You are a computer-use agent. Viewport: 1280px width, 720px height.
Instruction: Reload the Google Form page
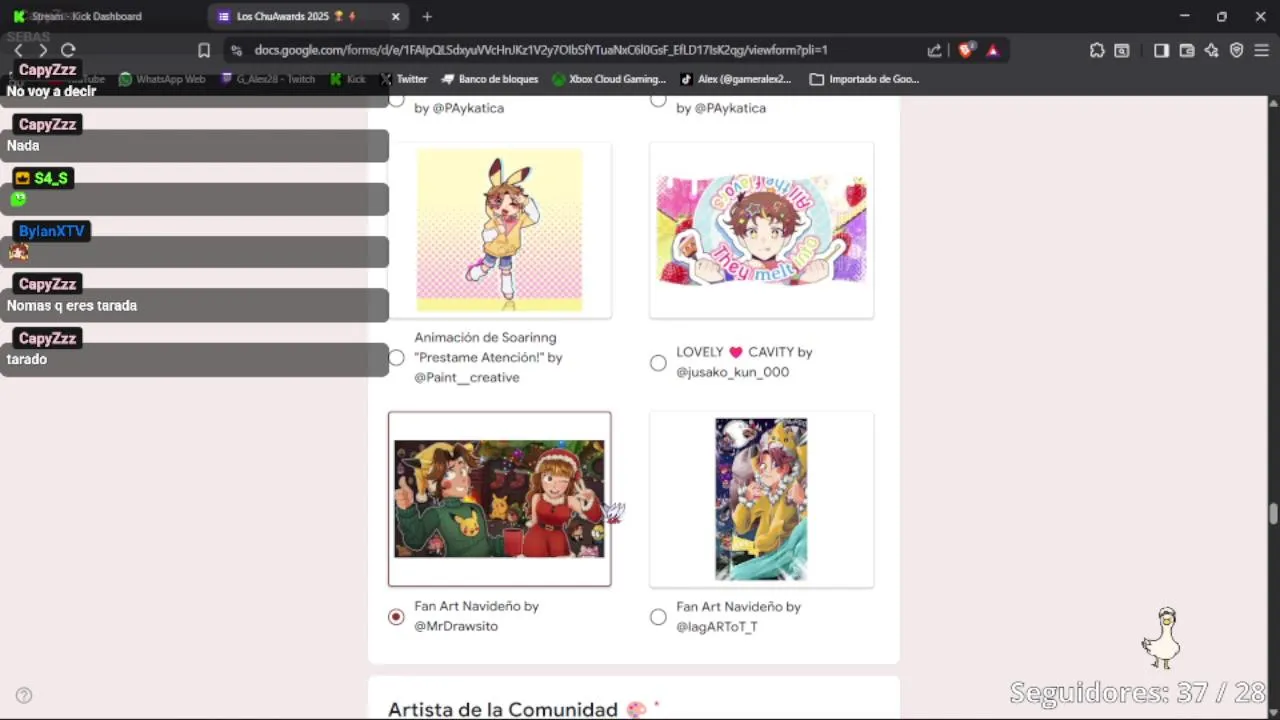(68, 50)
